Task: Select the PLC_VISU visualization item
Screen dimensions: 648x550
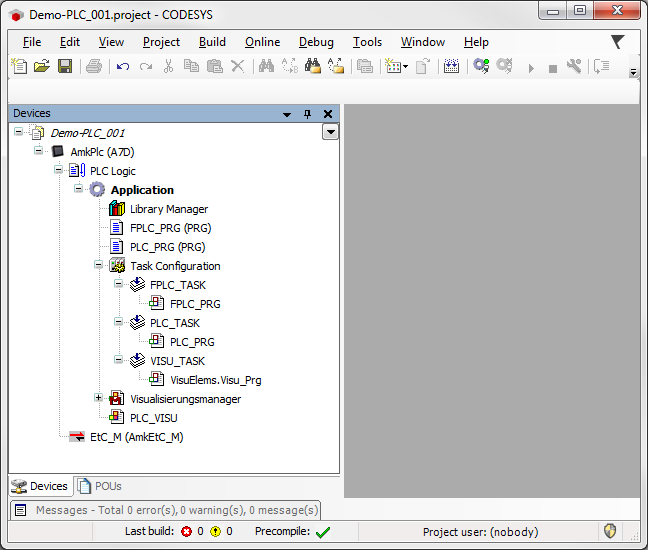Action: pyautogui.click(x=153, y=418)
